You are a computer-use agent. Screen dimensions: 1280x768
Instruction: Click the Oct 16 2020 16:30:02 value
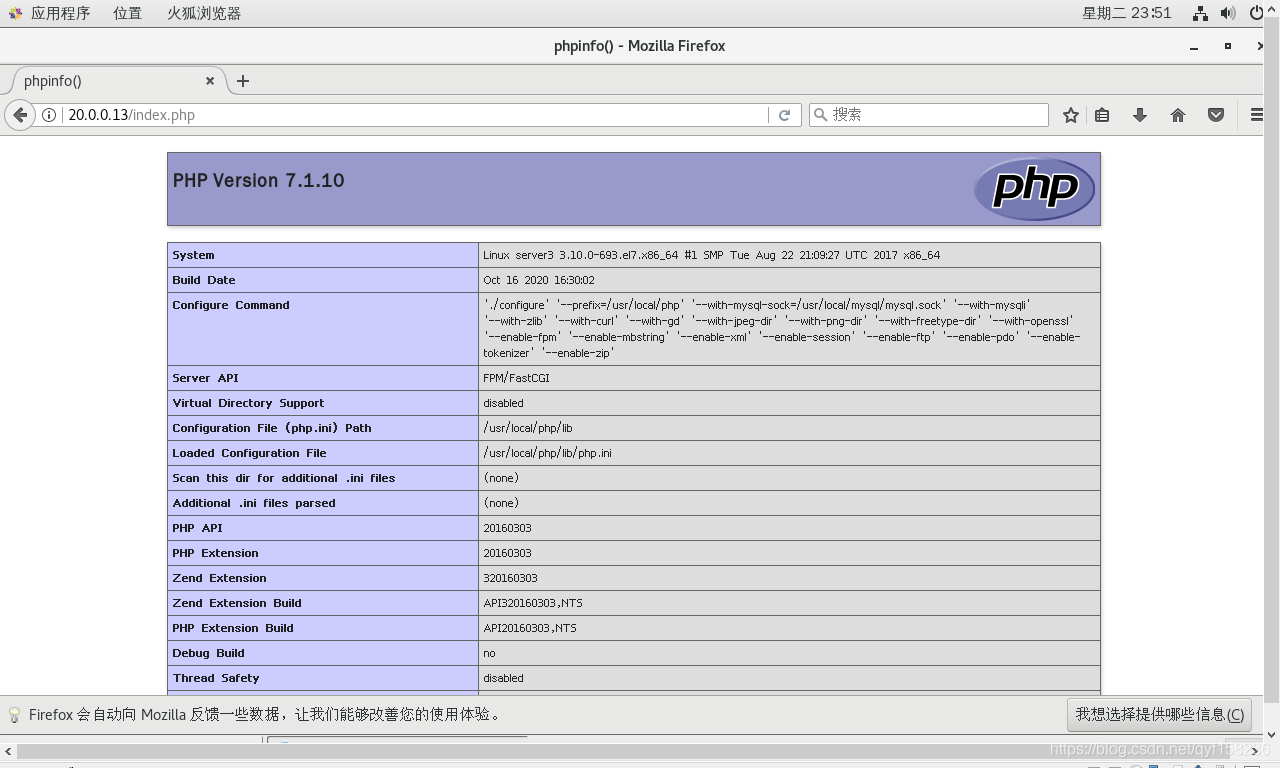click(539, 280)
